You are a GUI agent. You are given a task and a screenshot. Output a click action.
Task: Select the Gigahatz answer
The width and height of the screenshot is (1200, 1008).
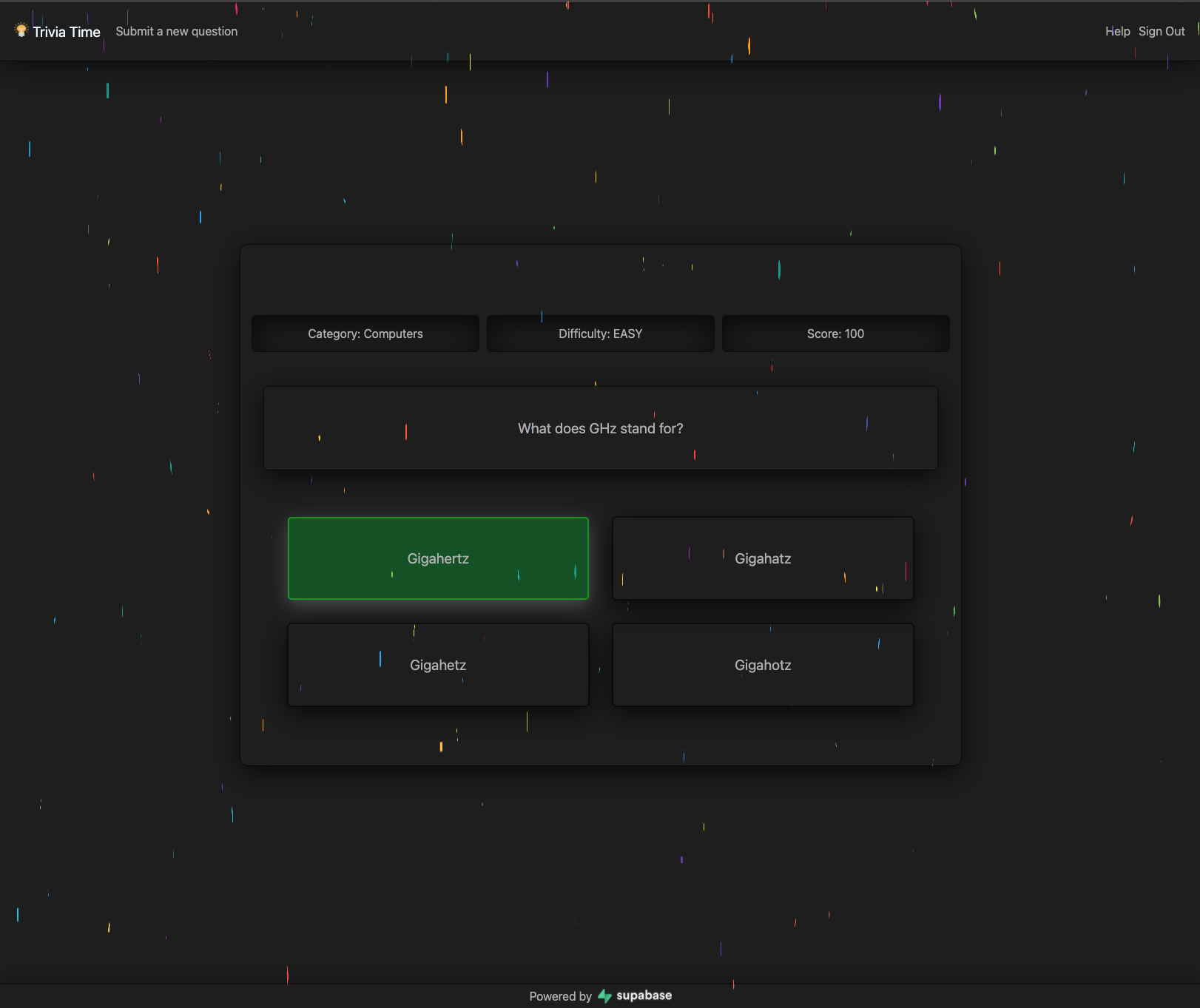click(x=763, y=558)
